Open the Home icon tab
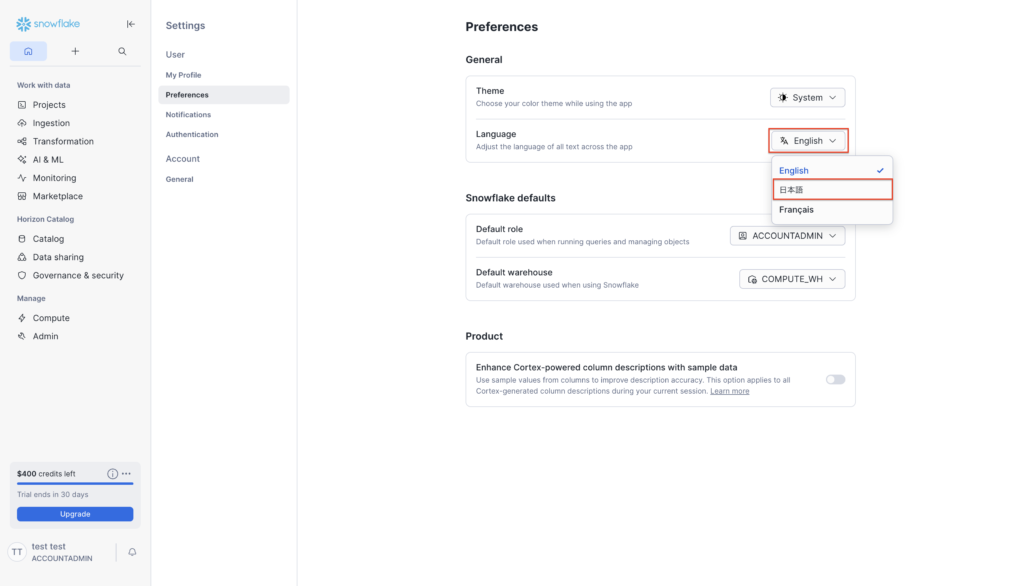The image size is (1024, 586). pyautogui.click(x=28, y=51)
